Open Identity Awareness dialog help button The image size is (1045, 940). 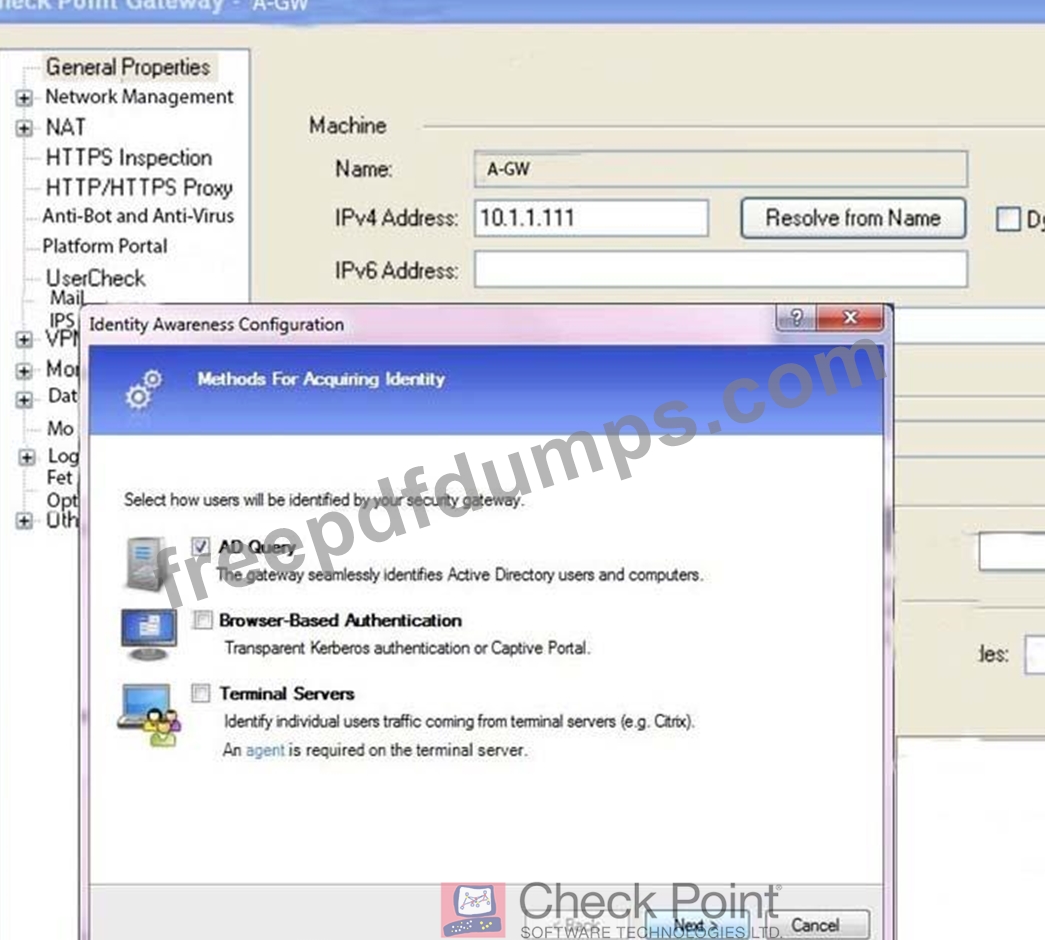point(796,317)
